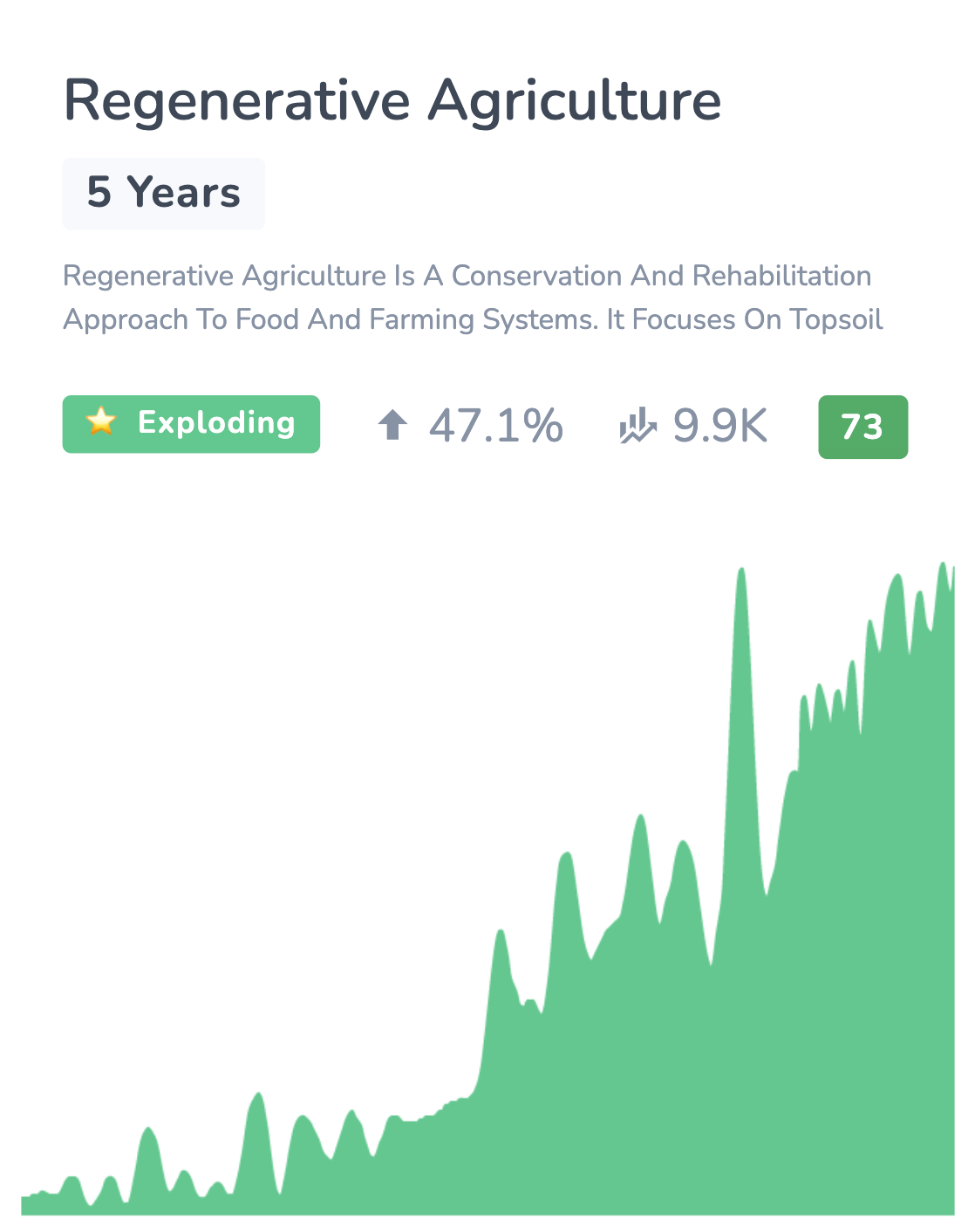Click the deep dip after the tallest spike
The width and height of the screenshot is (968, 1232).
pos(767,892)
